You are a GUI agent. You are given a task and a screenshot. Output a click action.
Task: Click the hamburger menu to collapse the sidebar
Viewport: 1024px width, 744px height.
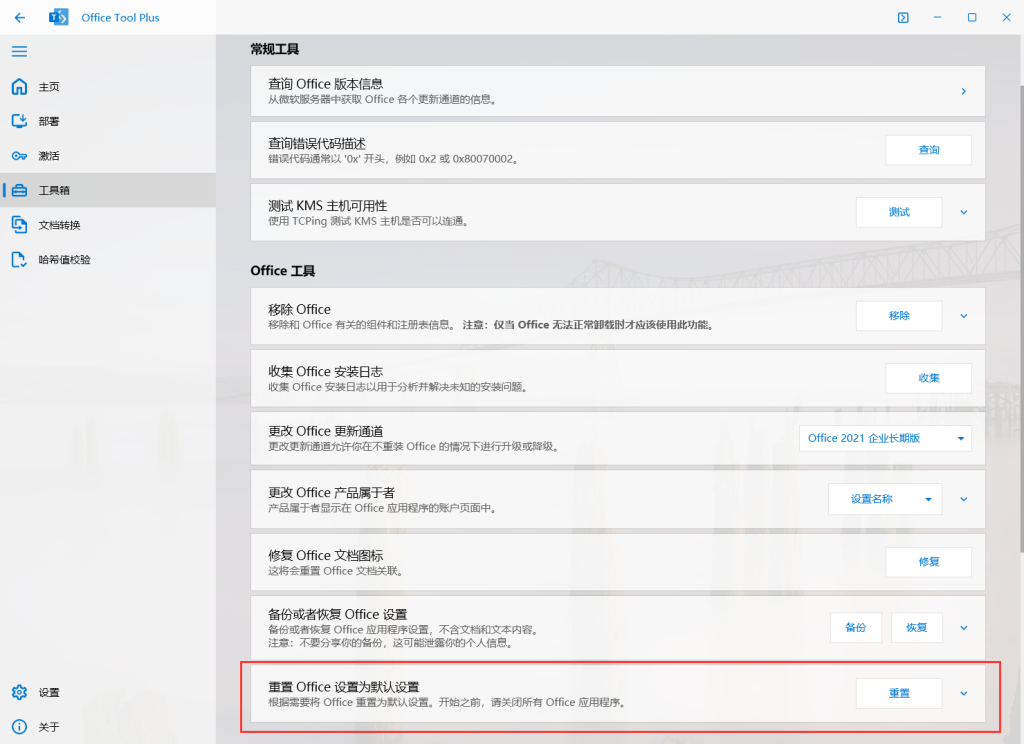tap(18, 52)
